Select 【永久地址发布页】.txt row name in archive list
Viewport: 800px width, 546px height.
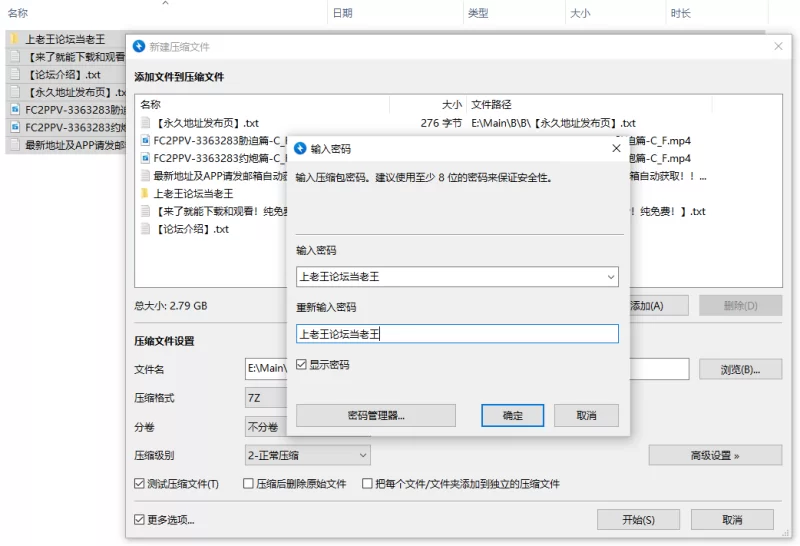click(x=207, y=123)
